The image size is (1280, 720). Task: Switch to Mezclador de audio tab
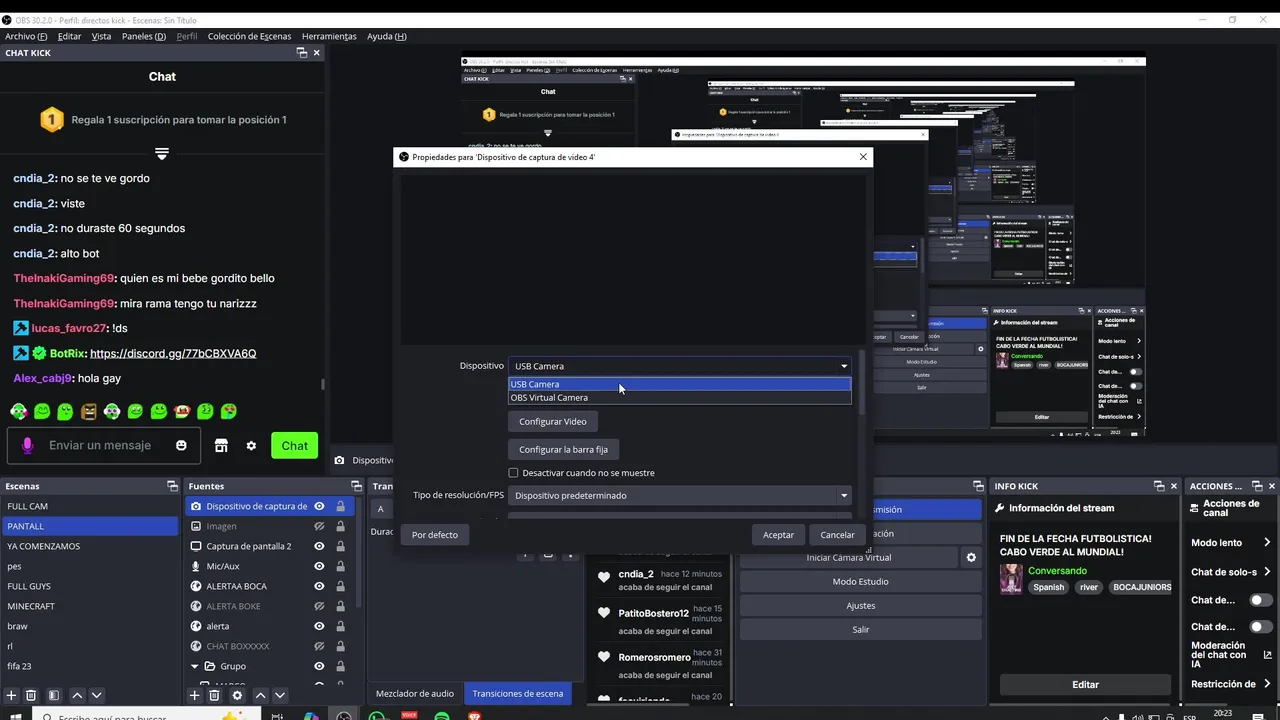click(x=414, y=693)
